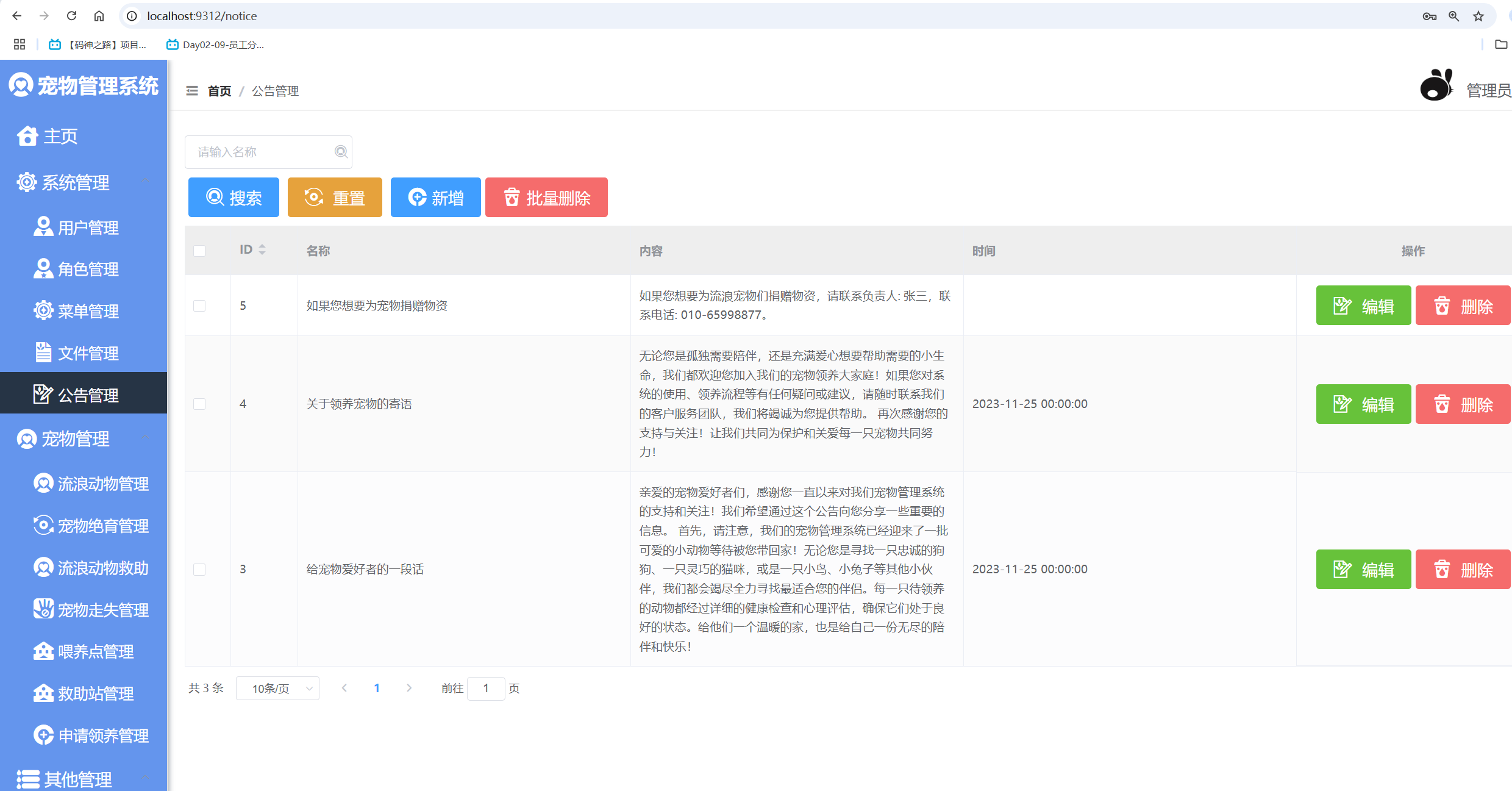This screenshot has width=1512, height=791.
Task: Click the search icon inside name field
Action: [x=341, y=151]
